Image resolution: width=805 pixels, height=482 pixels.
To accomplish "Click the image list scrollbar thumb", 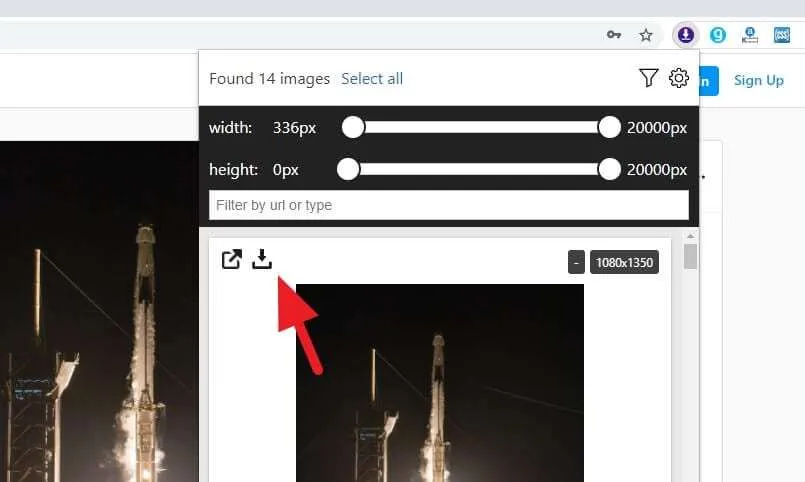I will click(x=691, y=256).
